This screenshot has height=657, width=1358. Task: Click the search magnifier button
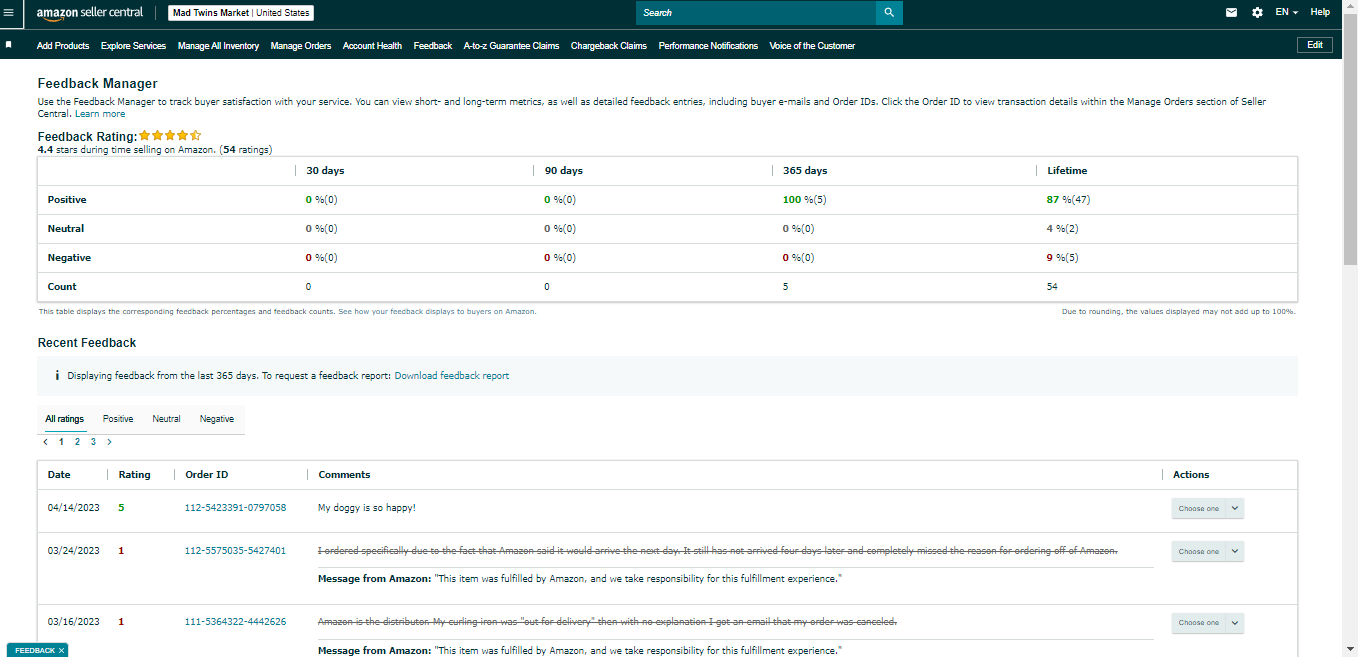(x=889, y=13)
